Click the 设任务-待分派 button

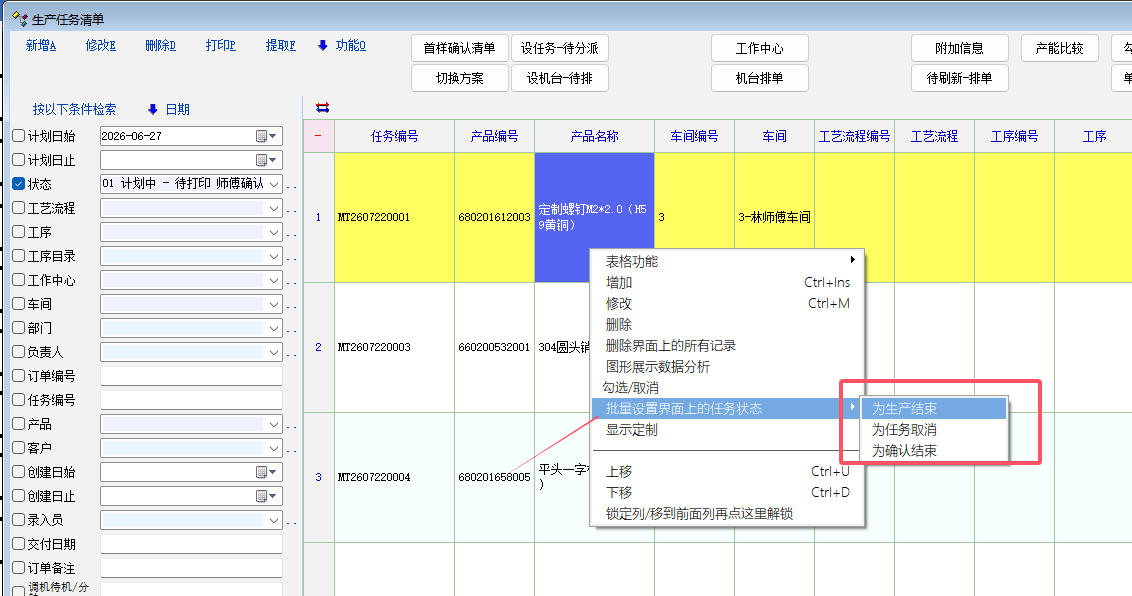pos(560,48)
